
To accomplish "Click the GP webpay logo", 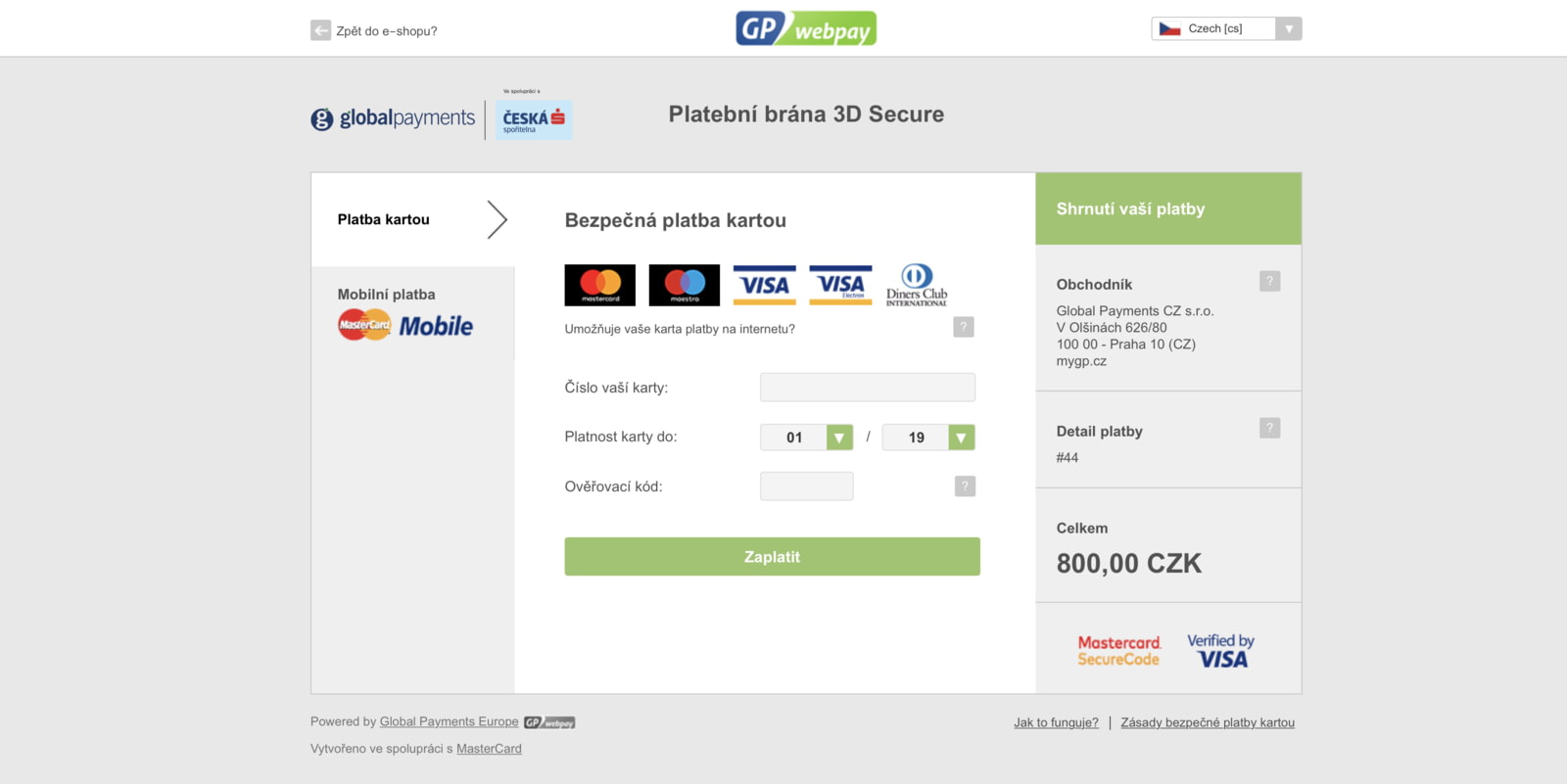I will click(x=806, y=28).
